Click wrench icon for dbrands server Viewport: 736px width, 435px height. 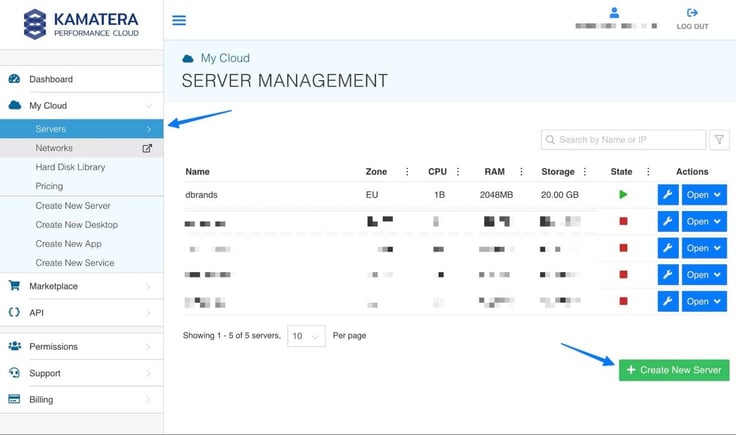point(668,194)
